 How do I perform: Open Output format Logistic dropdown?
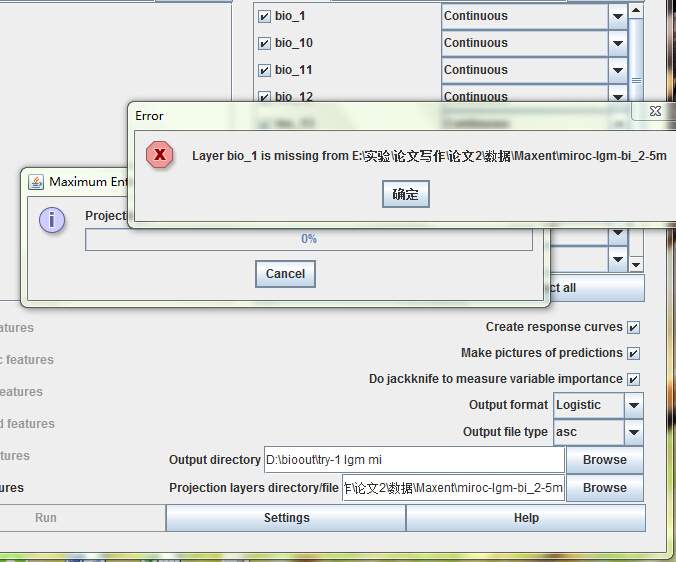633,405
